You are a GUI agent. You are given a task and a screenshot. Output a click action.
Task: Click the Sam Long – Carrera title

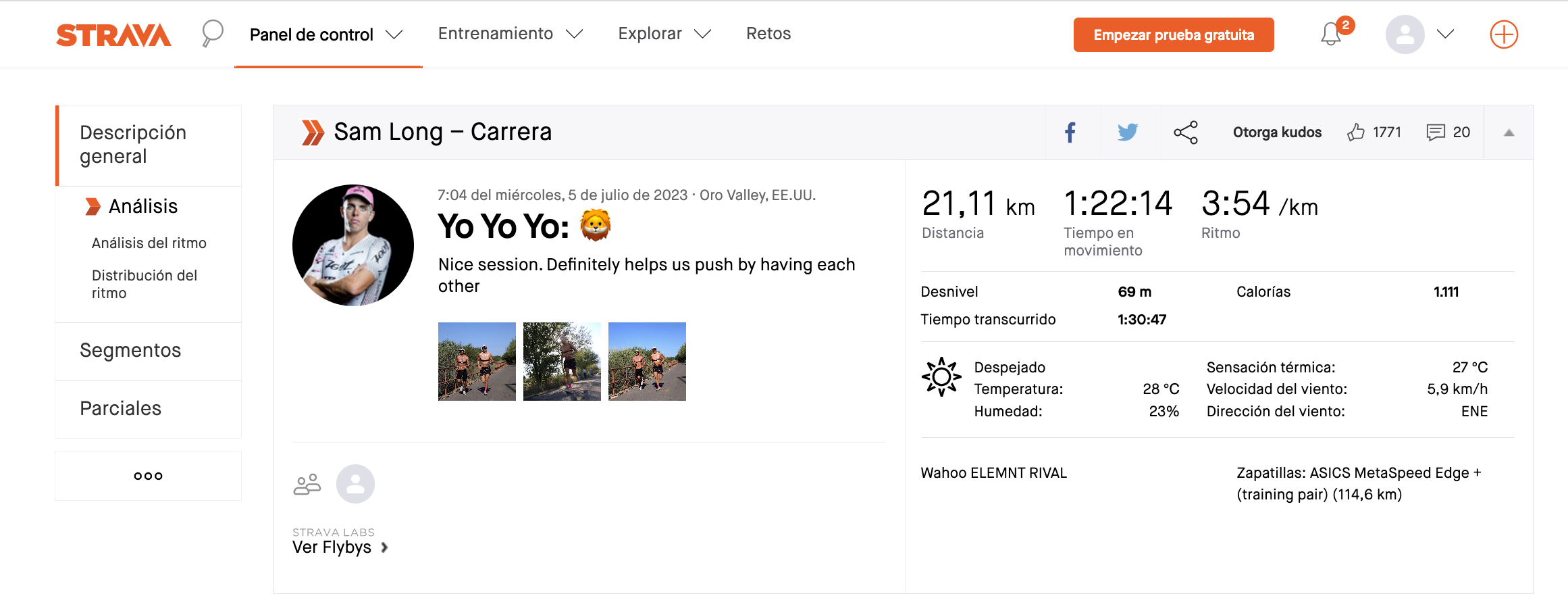point(442,132)
